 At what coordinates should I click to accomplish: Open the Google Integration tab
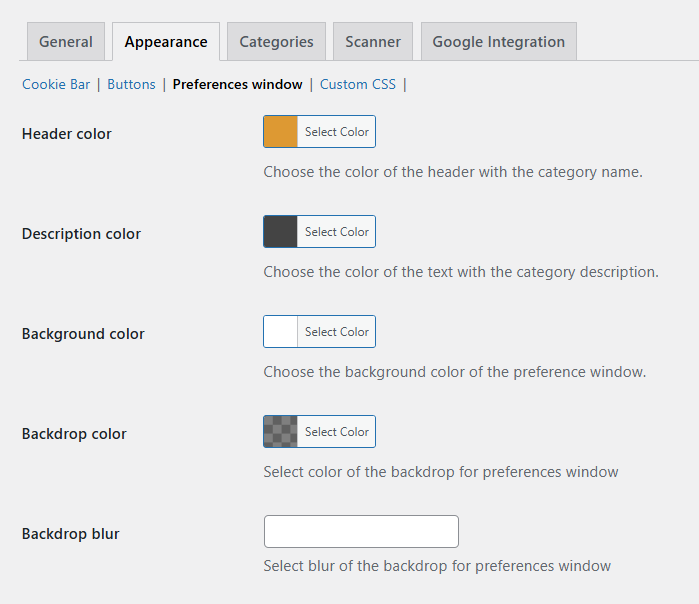498,42
